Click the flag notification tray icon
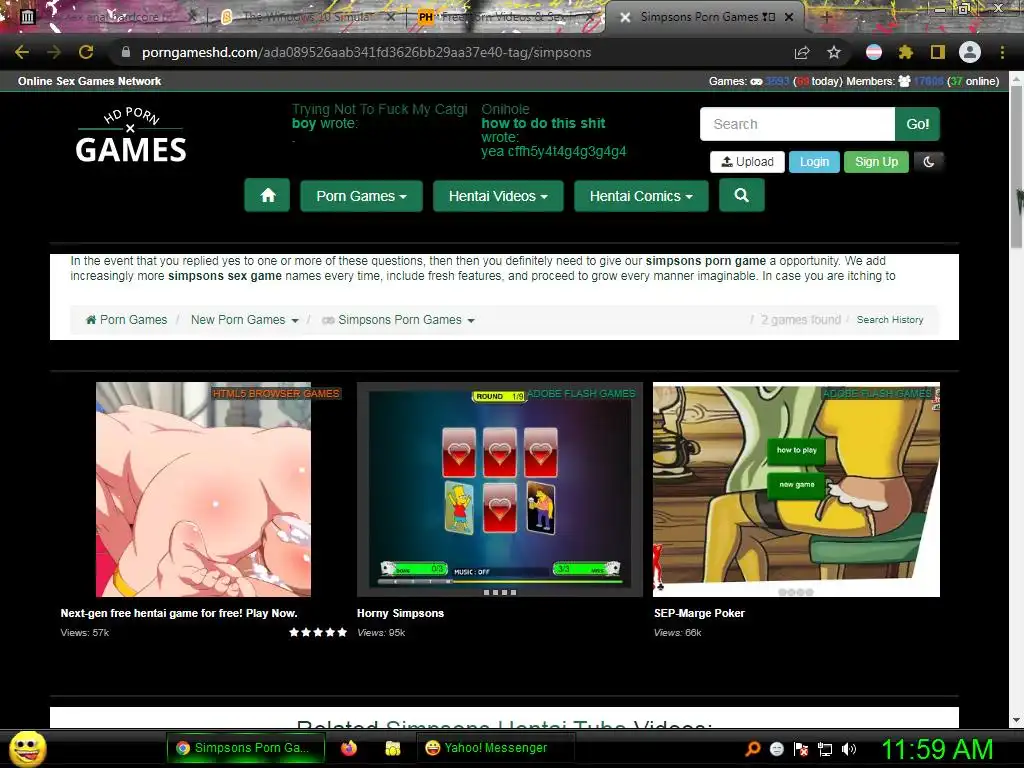This screenshot has height=768, width=1024. click(801, 749)
